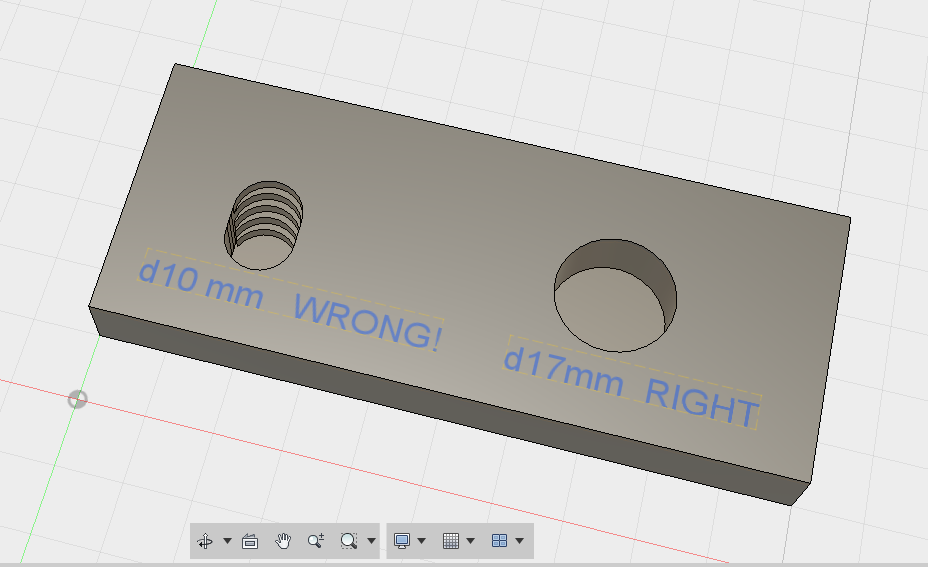Screen dimensions: 928x567
Task: Choose the Zoom magnifier with plus-minus
Action: [x=316, y=541]
